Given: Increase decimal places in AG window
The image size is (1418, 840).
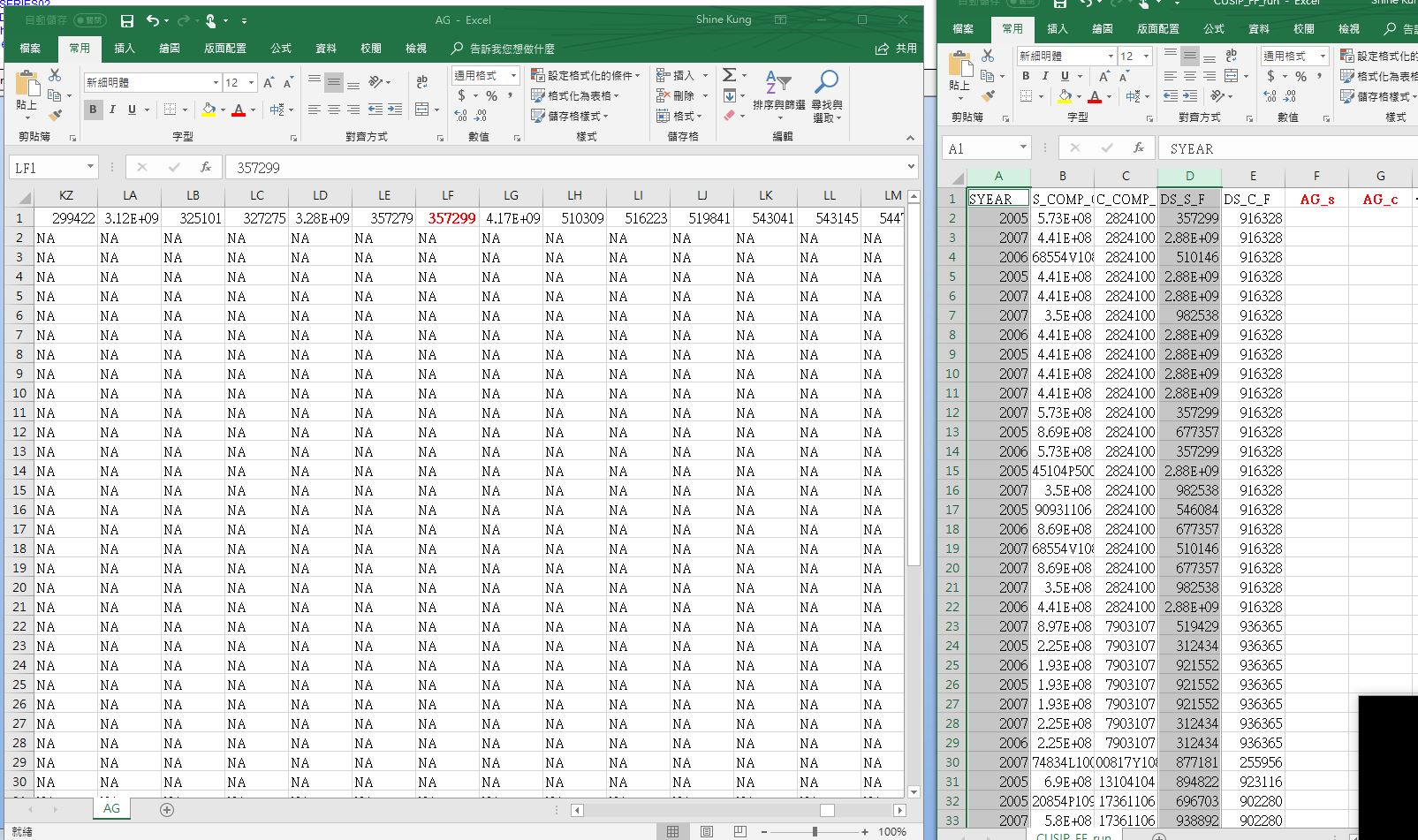Looking at the screenshot, I should pos(461,116).
